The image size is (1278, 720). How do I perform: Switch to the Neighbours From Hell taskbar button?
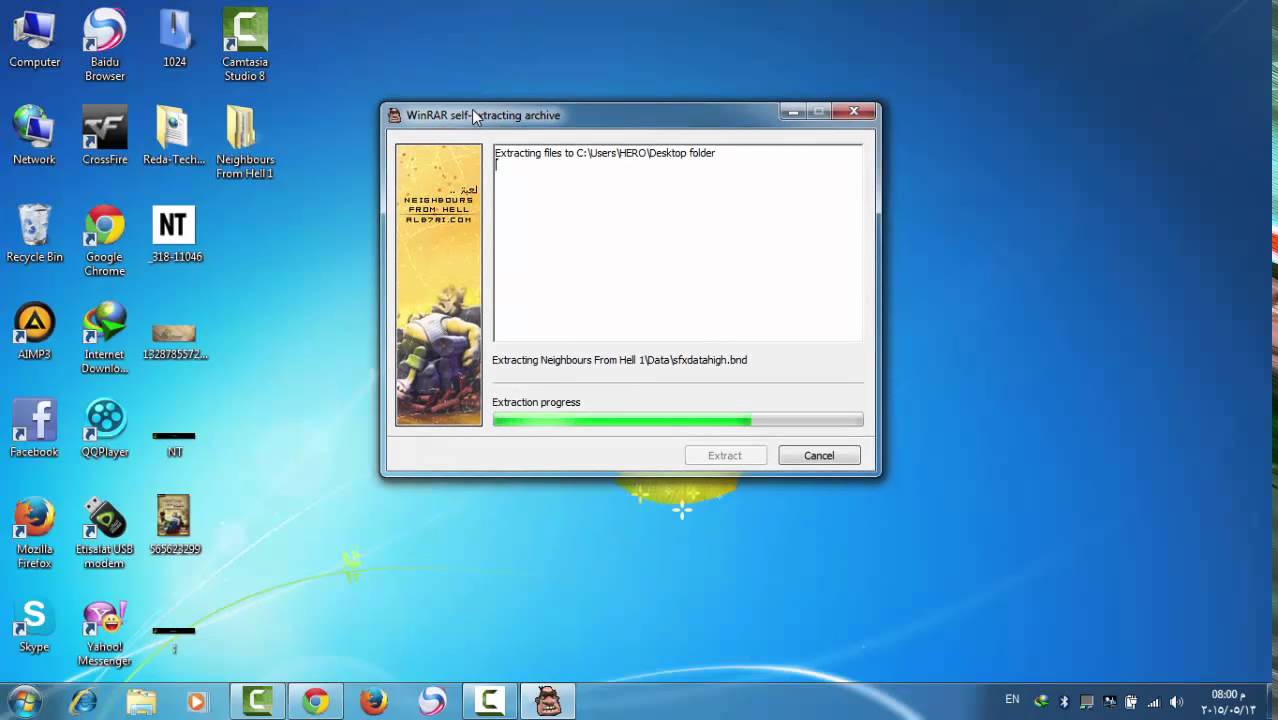coord(548,701)
